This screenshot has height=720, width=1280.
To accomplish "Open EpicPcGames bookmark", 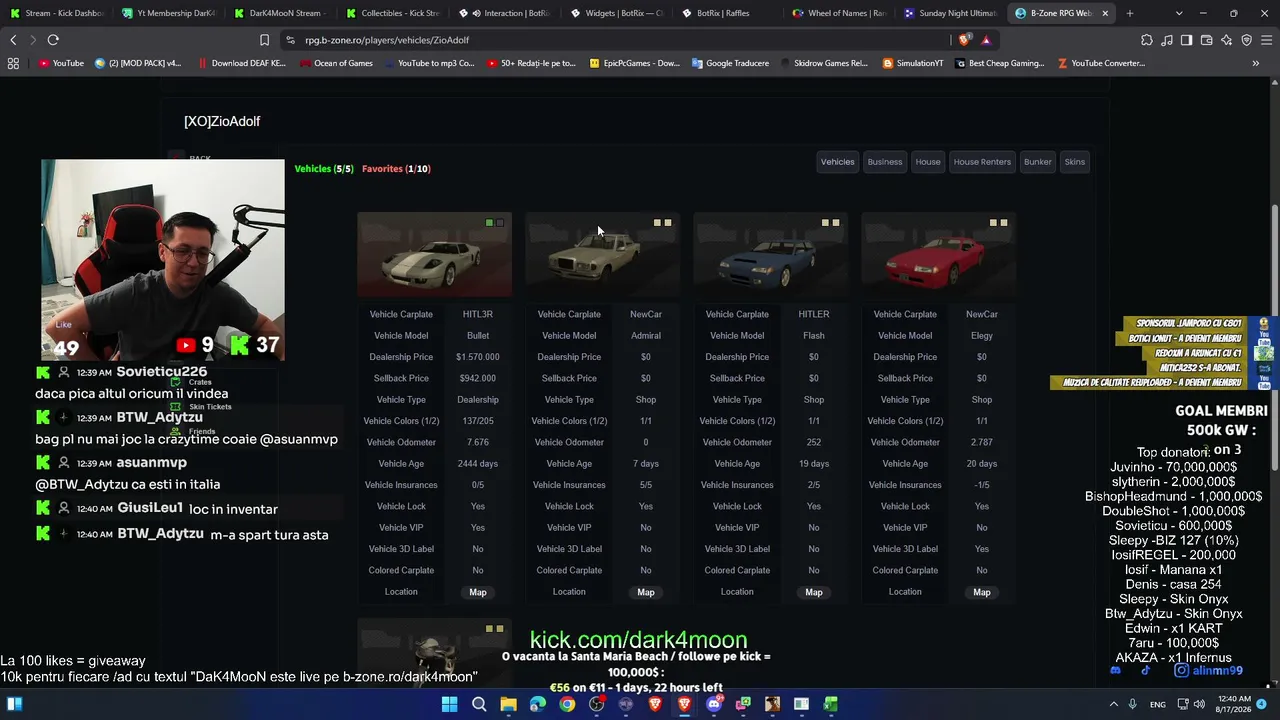I will tap(634, 63).
